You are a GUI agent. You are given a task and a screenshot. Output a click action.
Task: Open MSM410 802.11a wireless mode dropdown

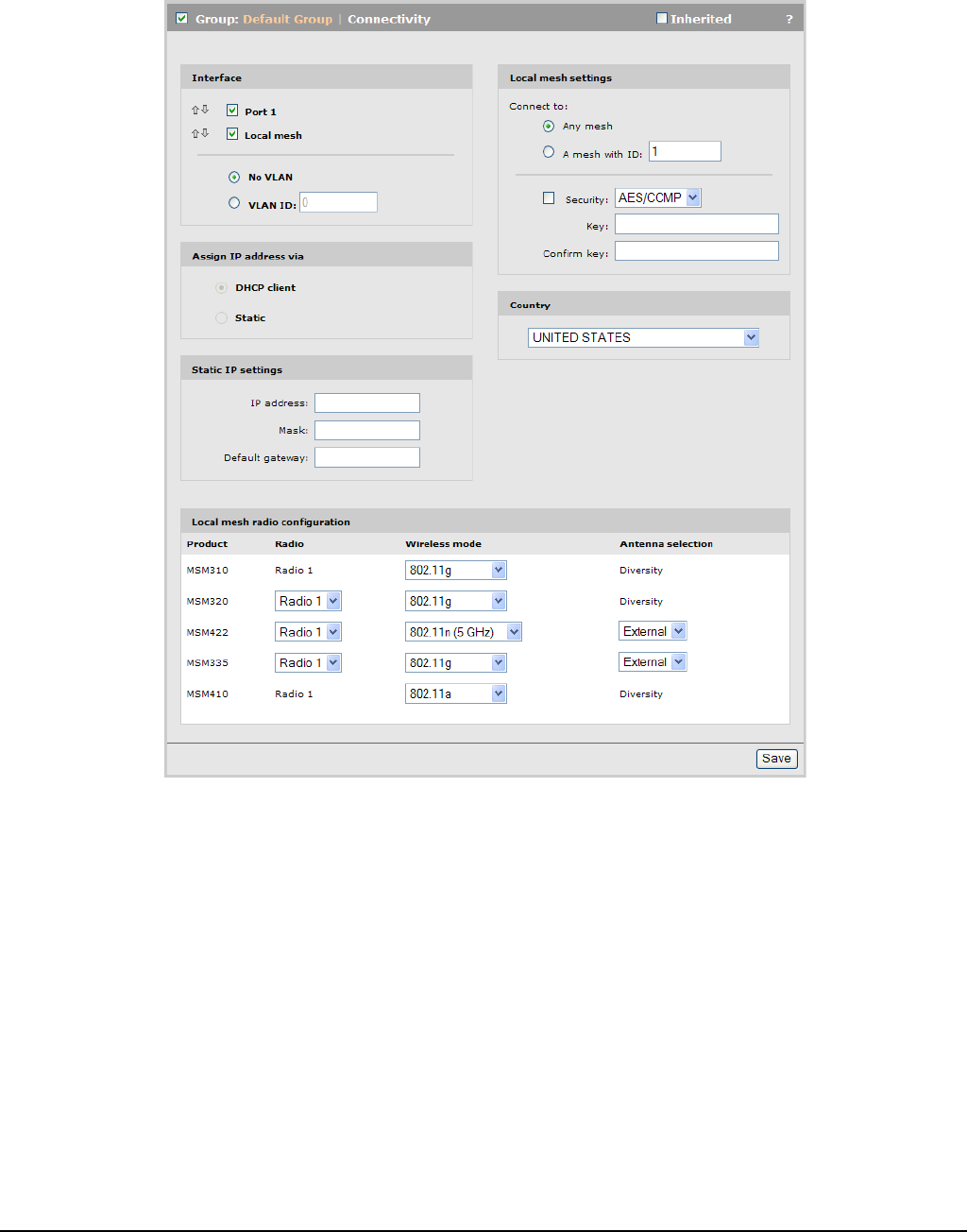[456, 693]
